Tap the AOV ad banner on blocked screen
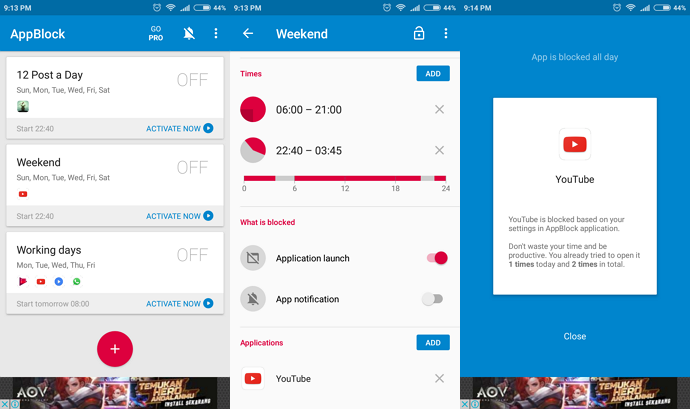Image resolution: width=690 pixels, height=409 pixels. (x=575, y=393)
